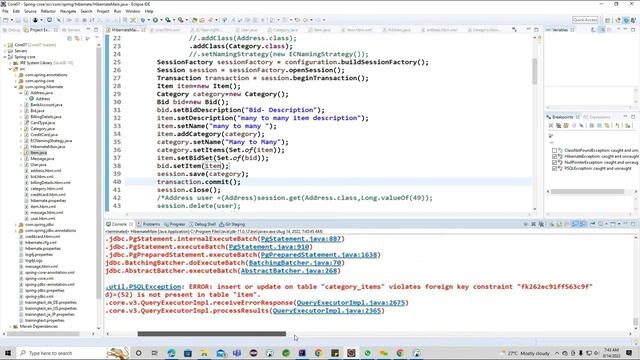Open the BatchingBatcher.java:70 link
The image size is (640, 360).
click(x=295, y=263)
